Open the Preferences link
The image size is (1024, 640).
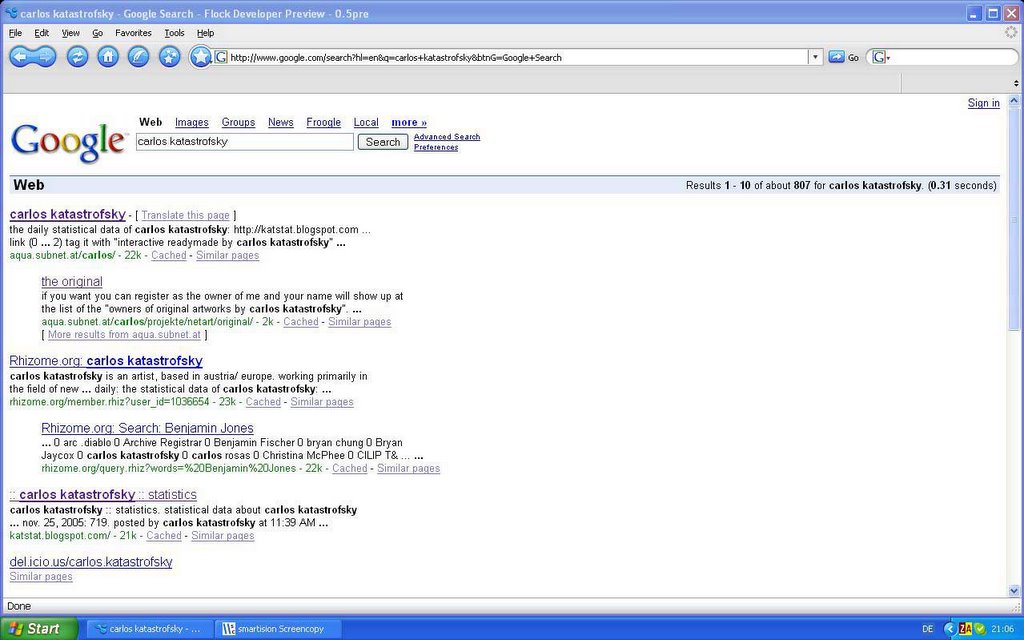436,147
